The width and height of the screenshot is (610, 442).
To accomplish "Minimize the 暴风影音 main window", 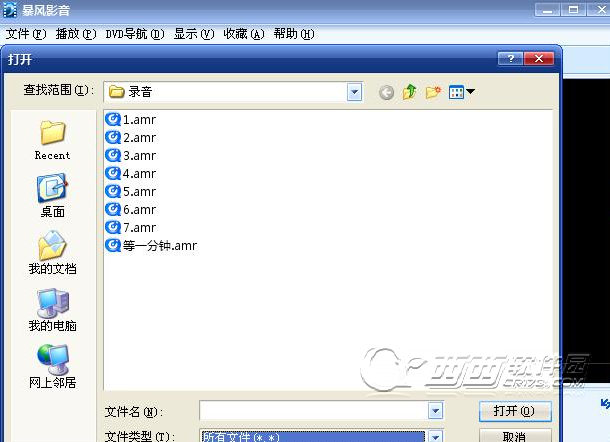I will [547, 10].
